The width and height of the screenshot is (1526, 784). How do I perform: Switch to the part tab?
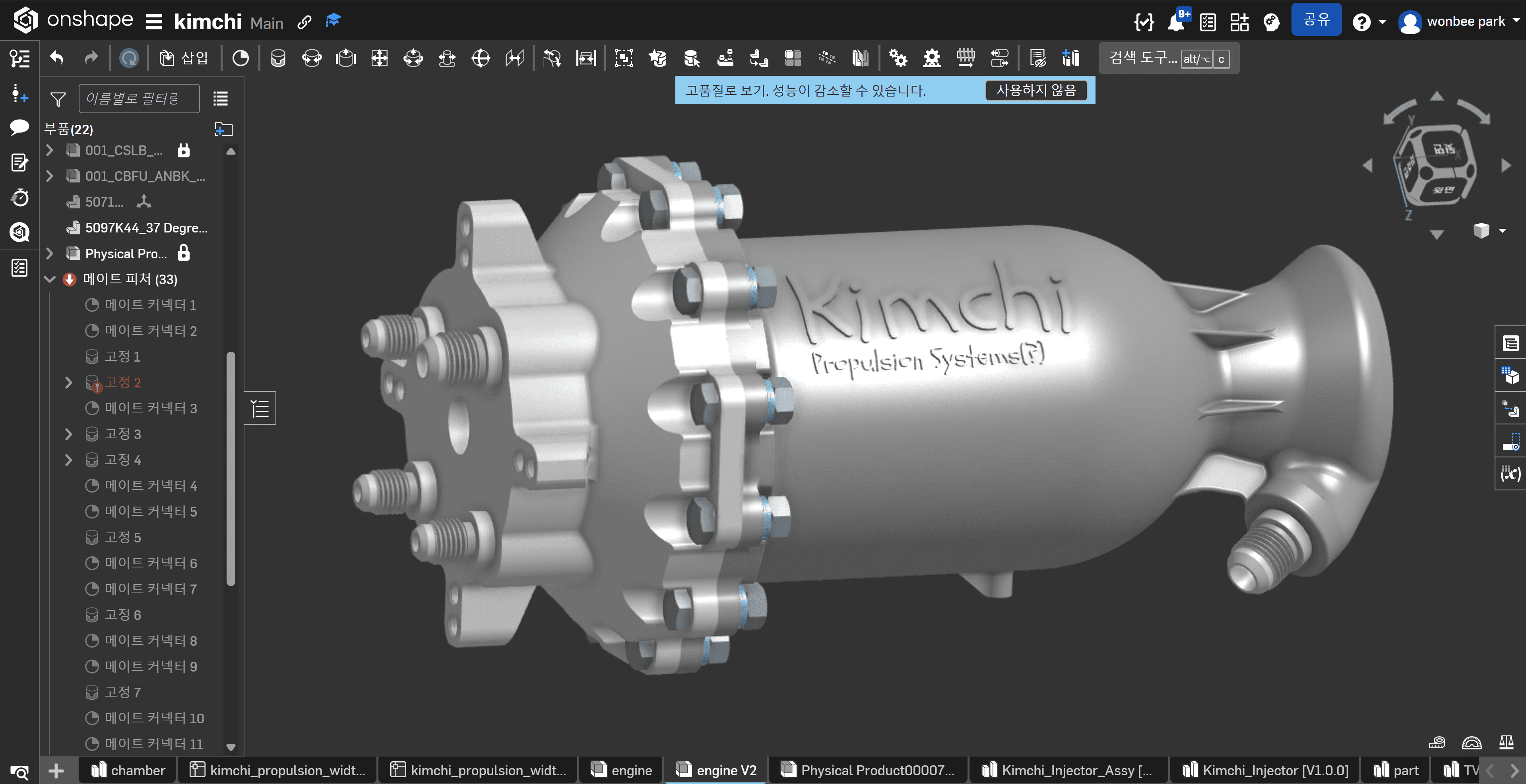point(1396,770)
